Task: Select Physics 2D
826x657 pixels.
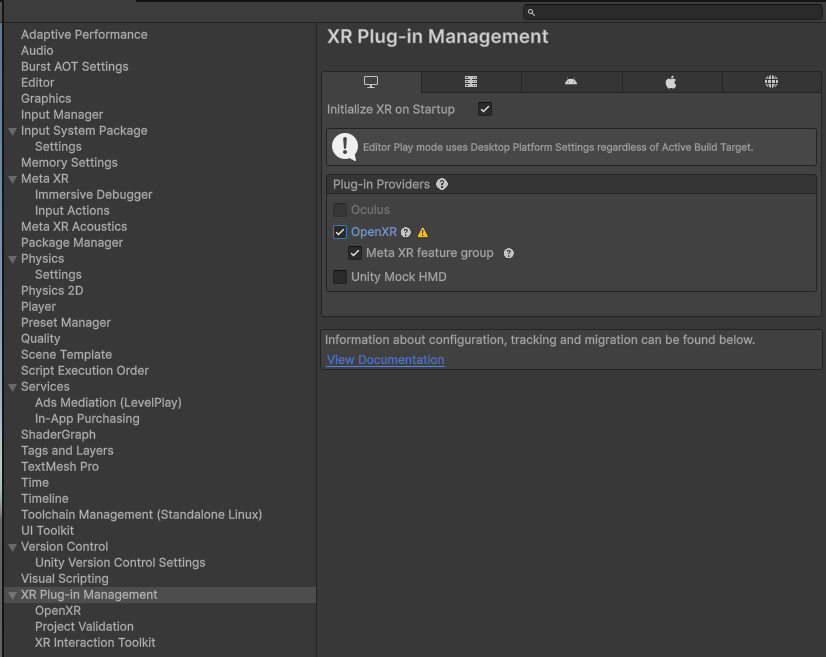Action: (x=52, y=291)
